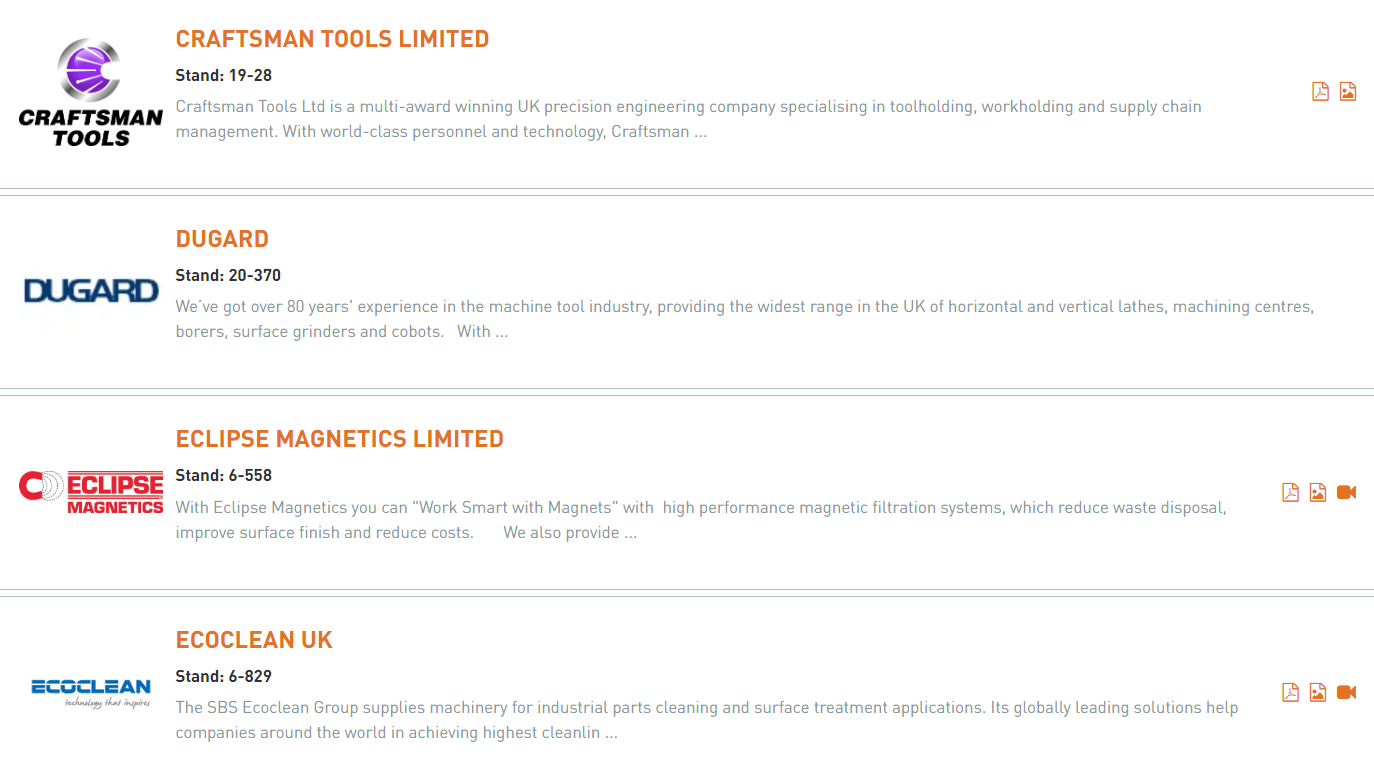View Ecoclean UK image icon
This screenshot has width=1374, height=759.
pos(1318,692)
